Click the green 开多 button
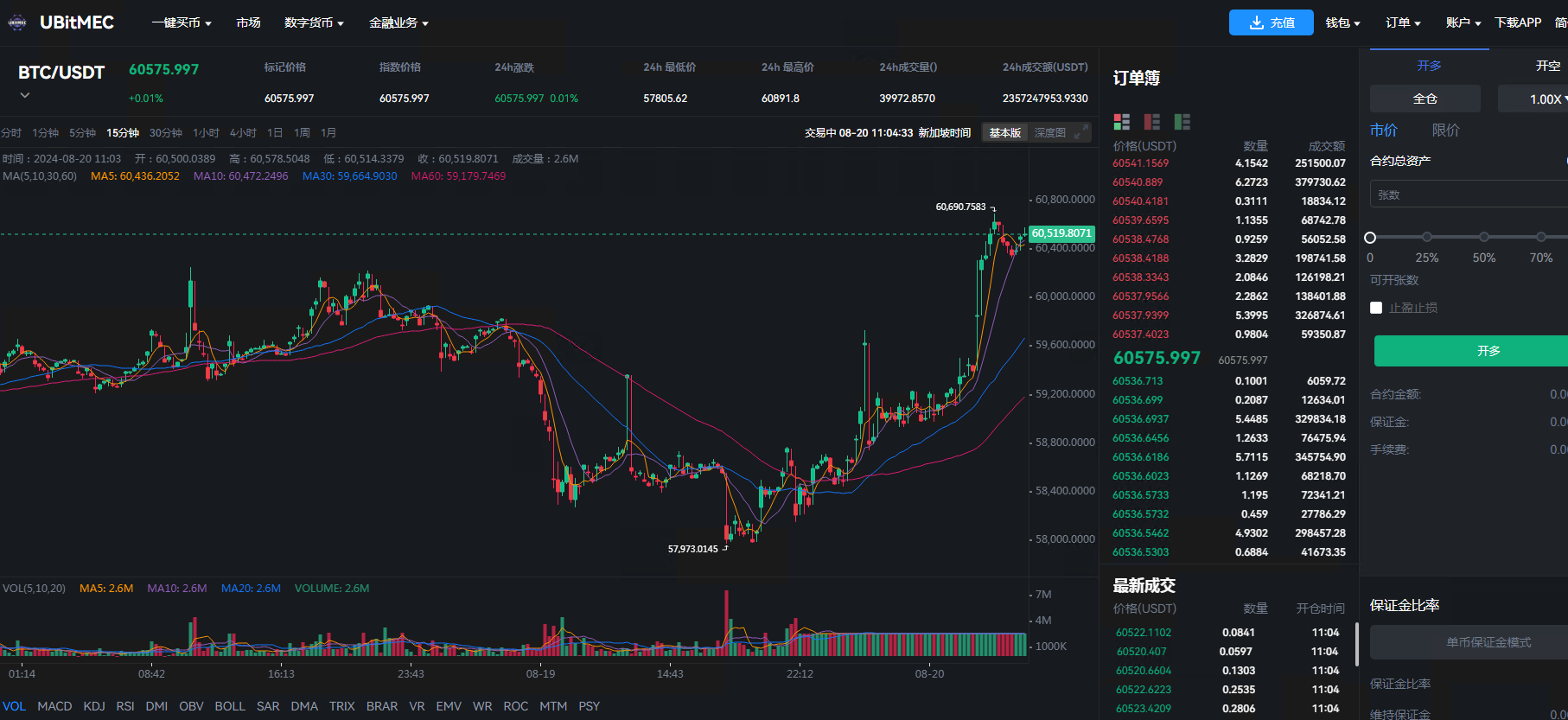 [x=1487, y=351]
